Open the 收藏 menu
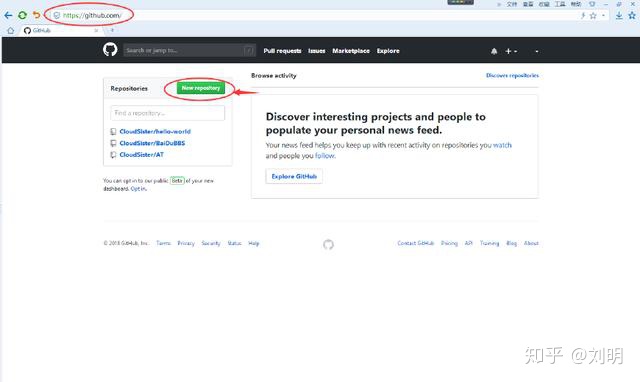Image resolution: width=640 pixels, height=382 pixels. [x=544, y=4]
